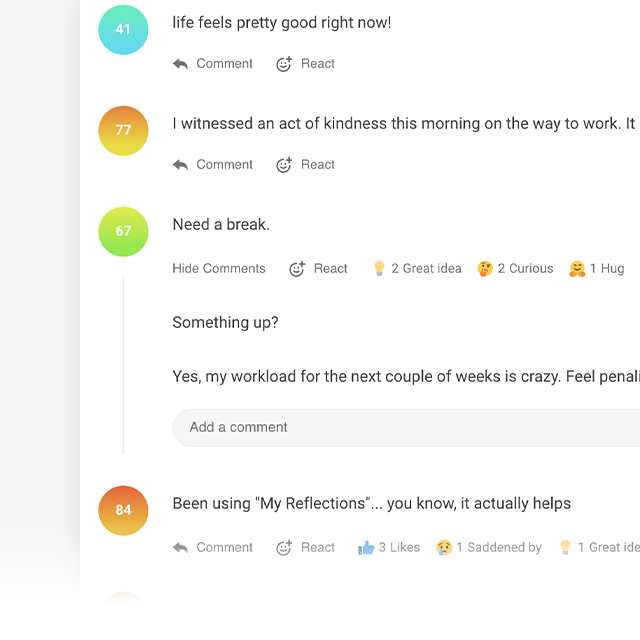Screen dimensions: 640x640
Task: Click the reply arrow icon on the My Reflections post
Action: click(180, 547)
